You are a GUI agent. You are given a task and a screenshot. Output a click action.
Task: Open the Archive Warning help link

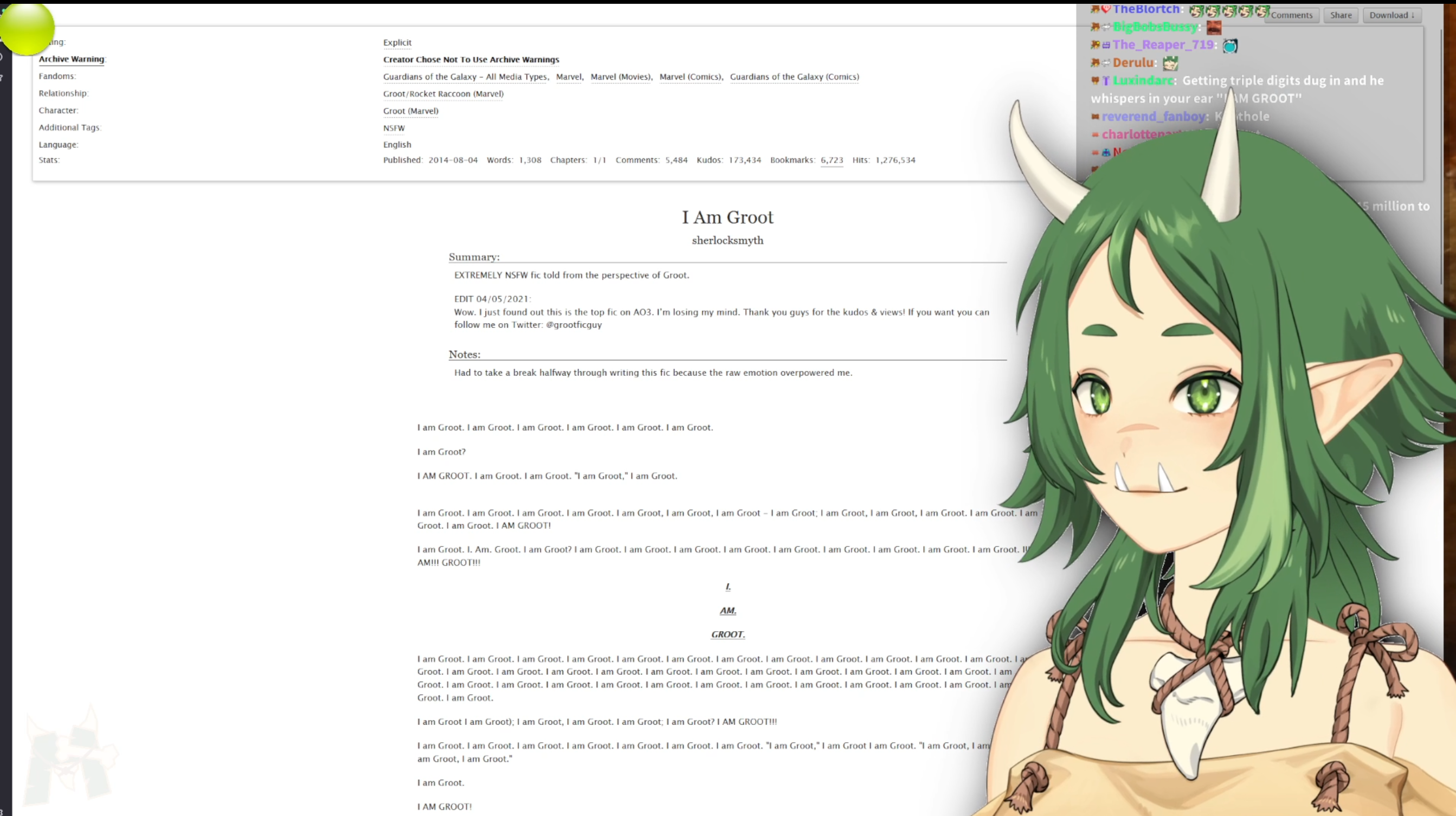click(71, 60)
